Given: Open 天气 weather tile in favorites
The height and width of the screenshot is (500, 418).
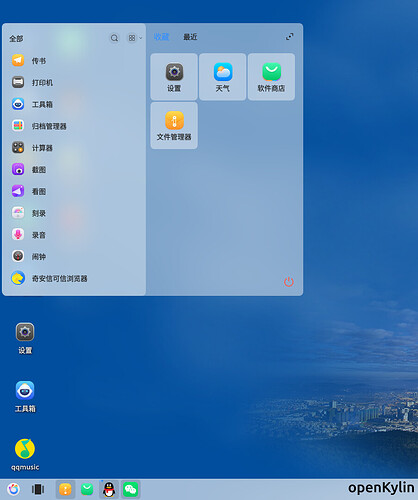Looking at the screenshot, I should [223, 77].
